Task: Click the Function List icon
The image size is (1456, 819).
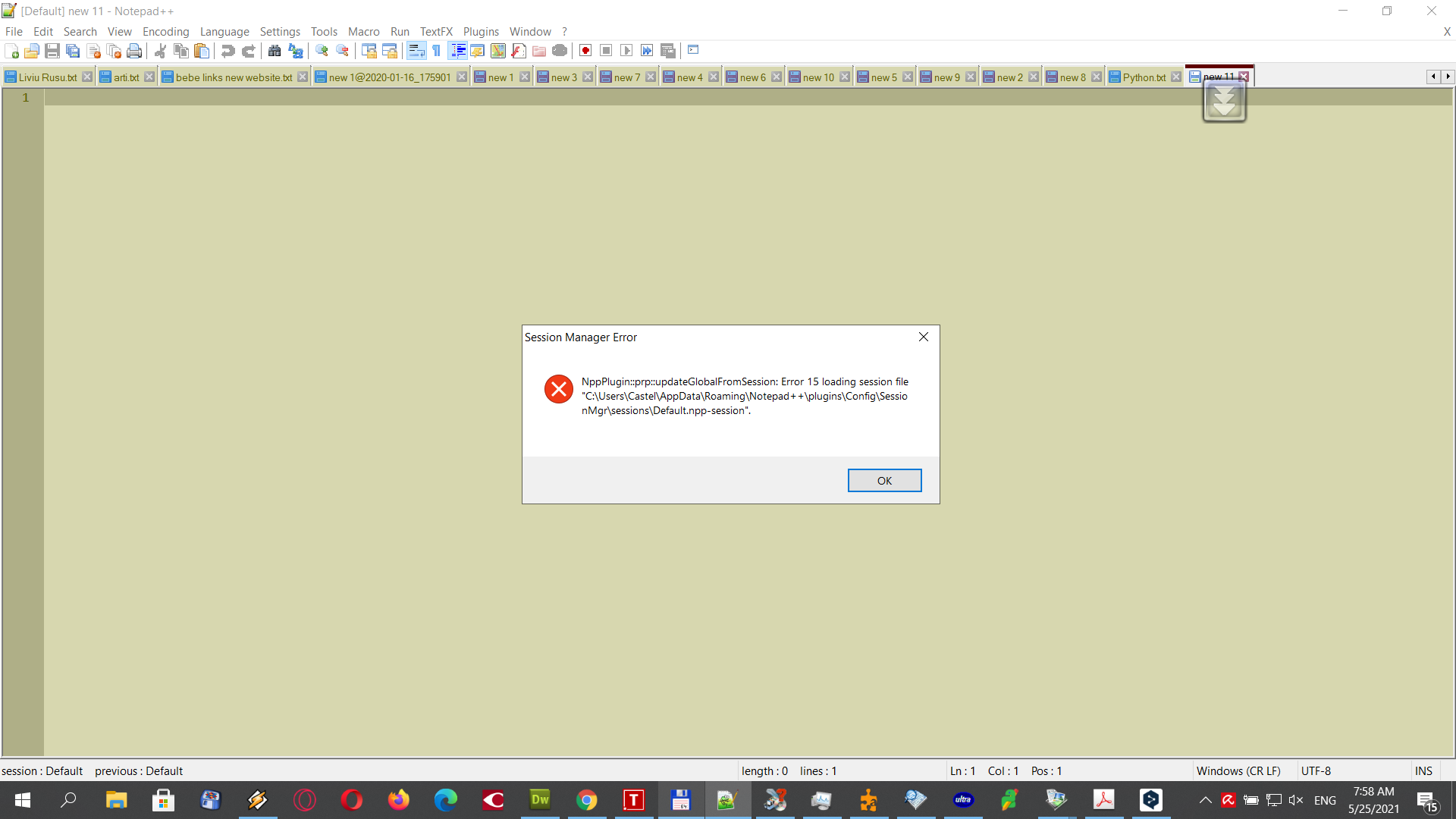Action: click(519, 51)
